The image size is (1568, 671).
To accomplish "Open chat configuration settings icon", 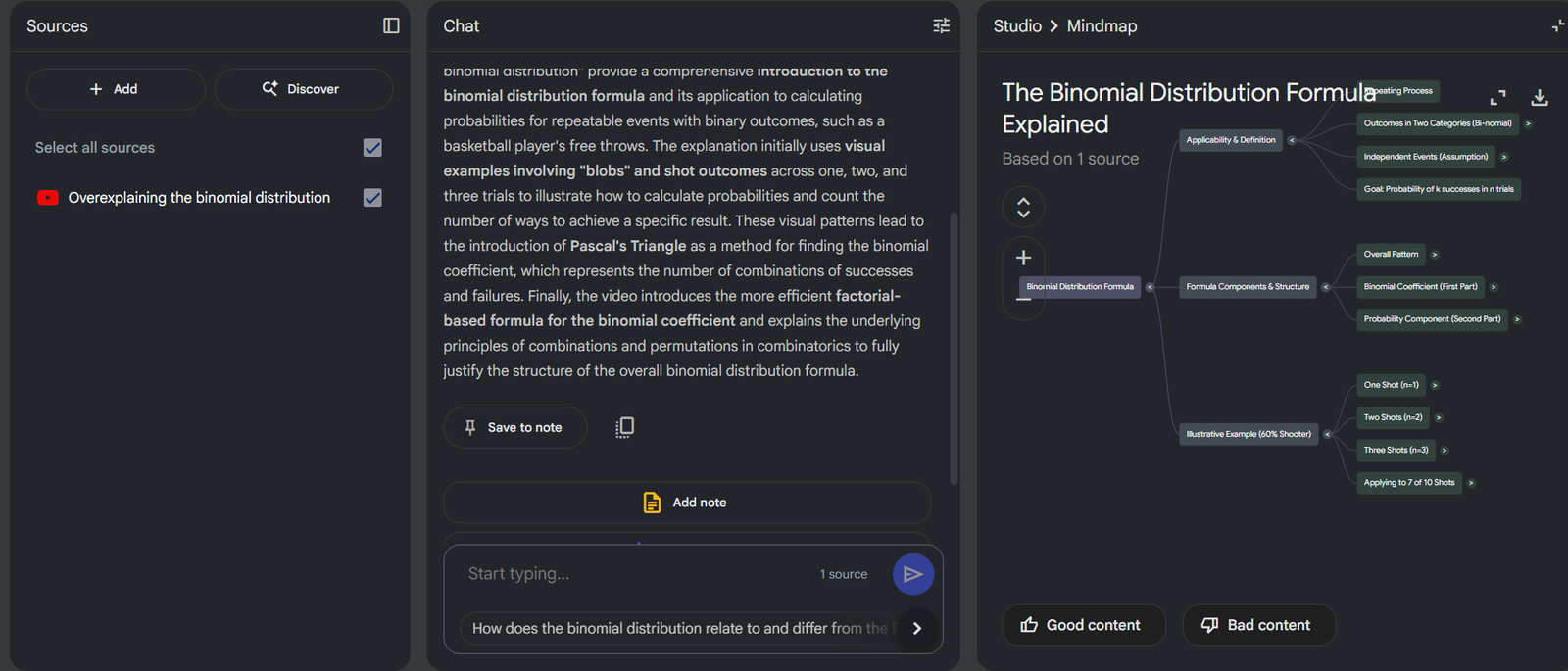I will [x=941, y=25].
